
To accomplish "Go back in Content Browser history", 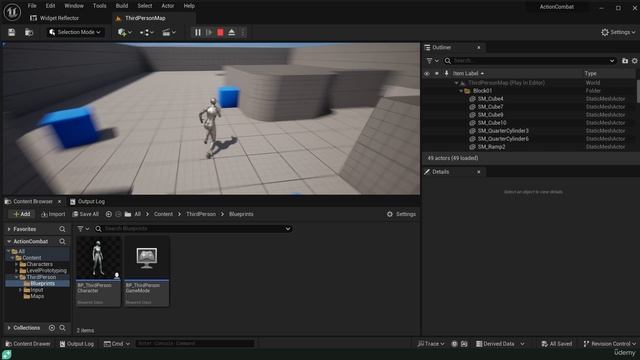I will [x=109, y=214].
